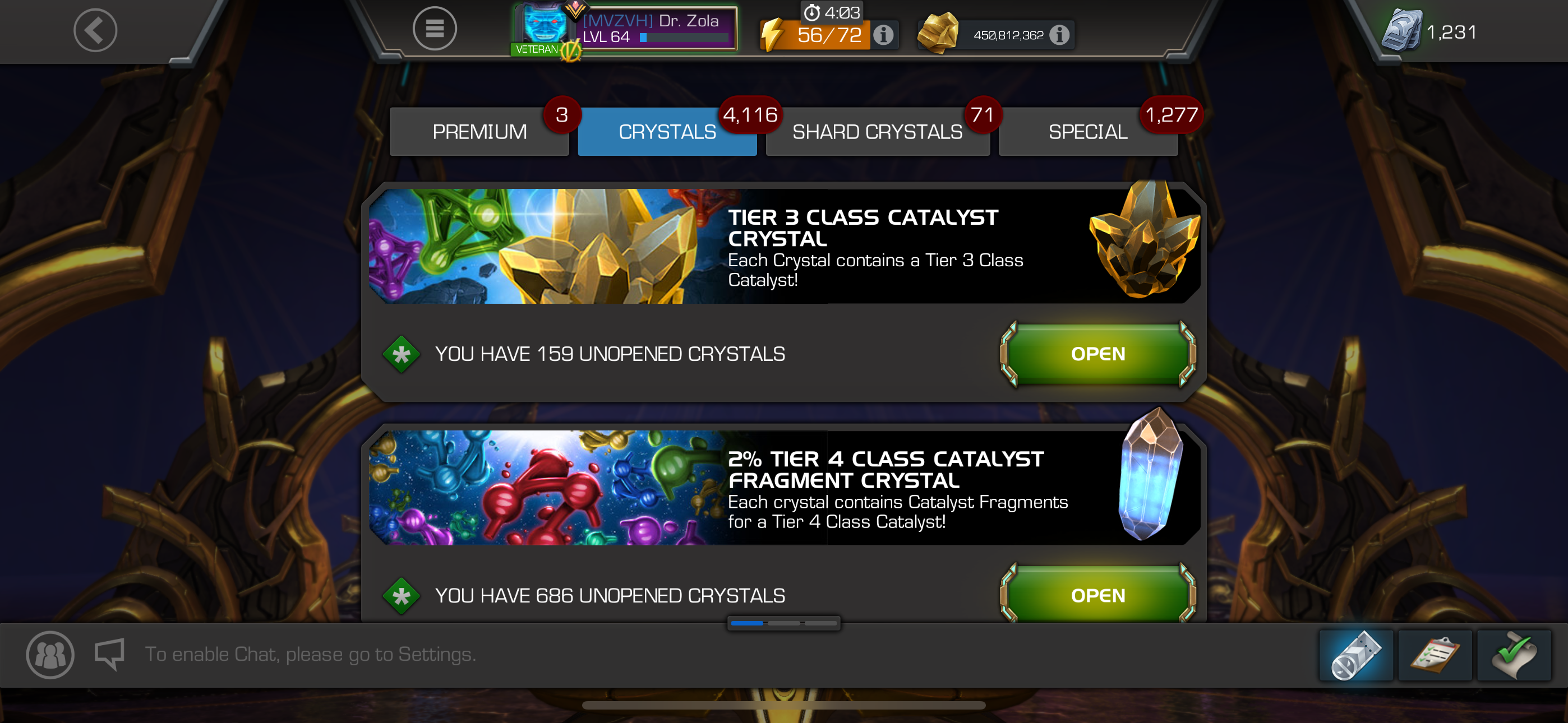Open the items stash icon

coord(1355,655)
